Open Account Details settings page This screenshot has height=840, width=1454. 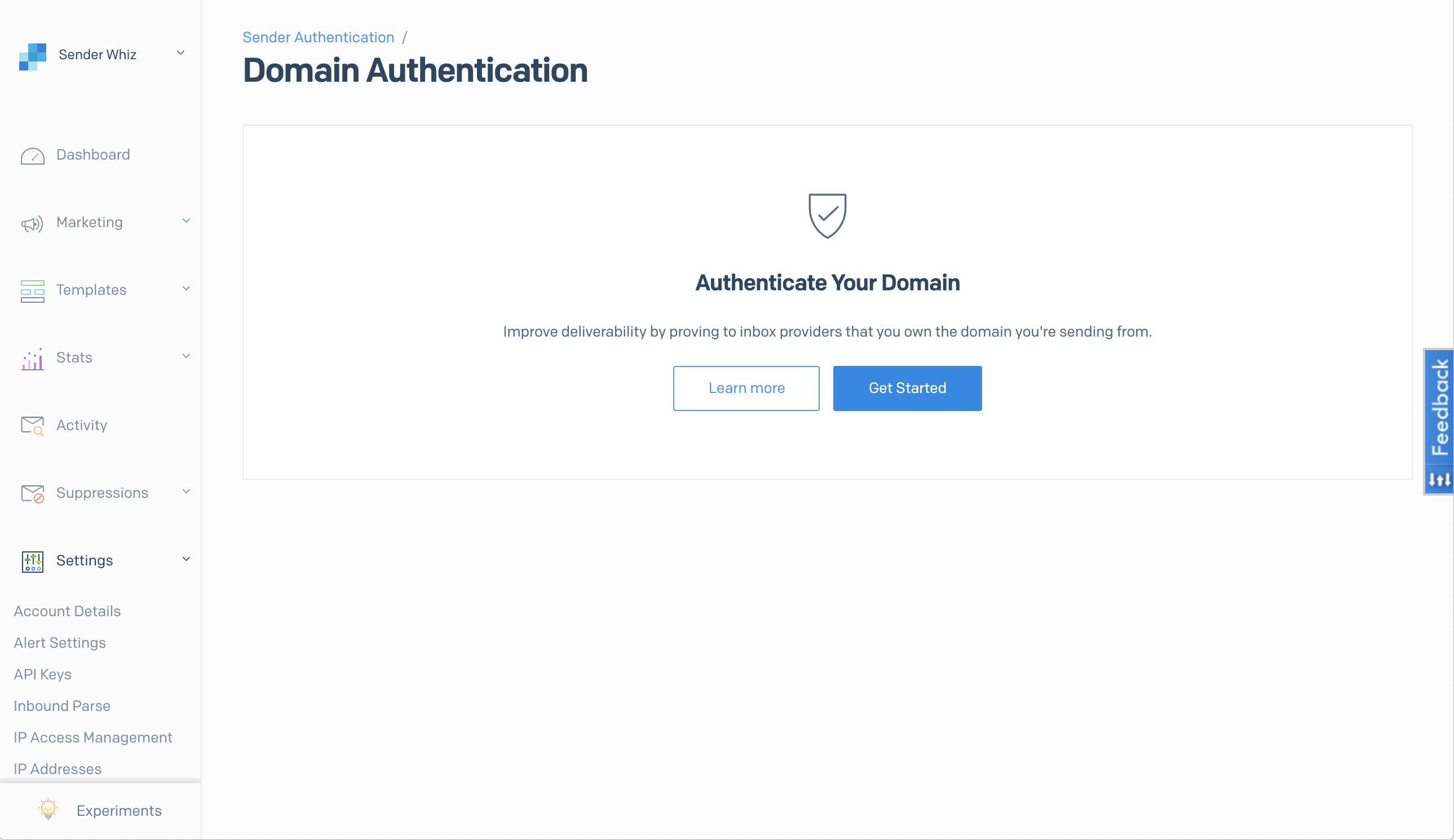[x=67, y=611]
